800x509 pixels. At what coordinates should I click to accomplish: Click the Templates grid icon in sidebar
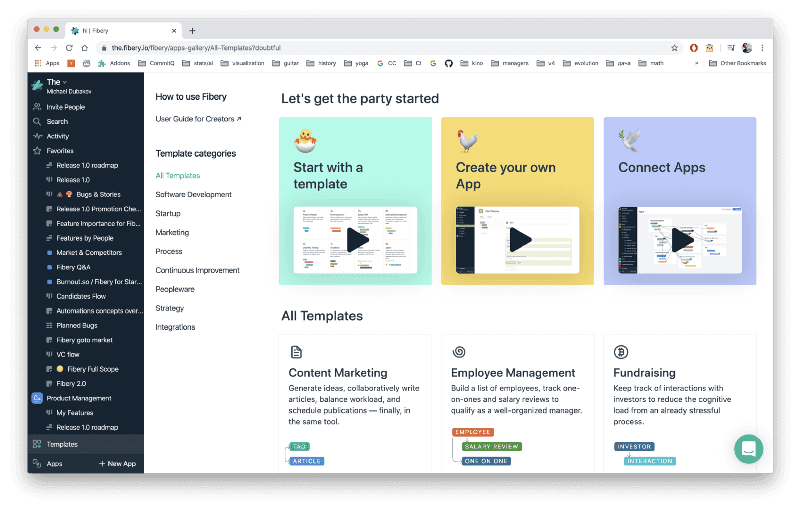click(x=37, y=444)
